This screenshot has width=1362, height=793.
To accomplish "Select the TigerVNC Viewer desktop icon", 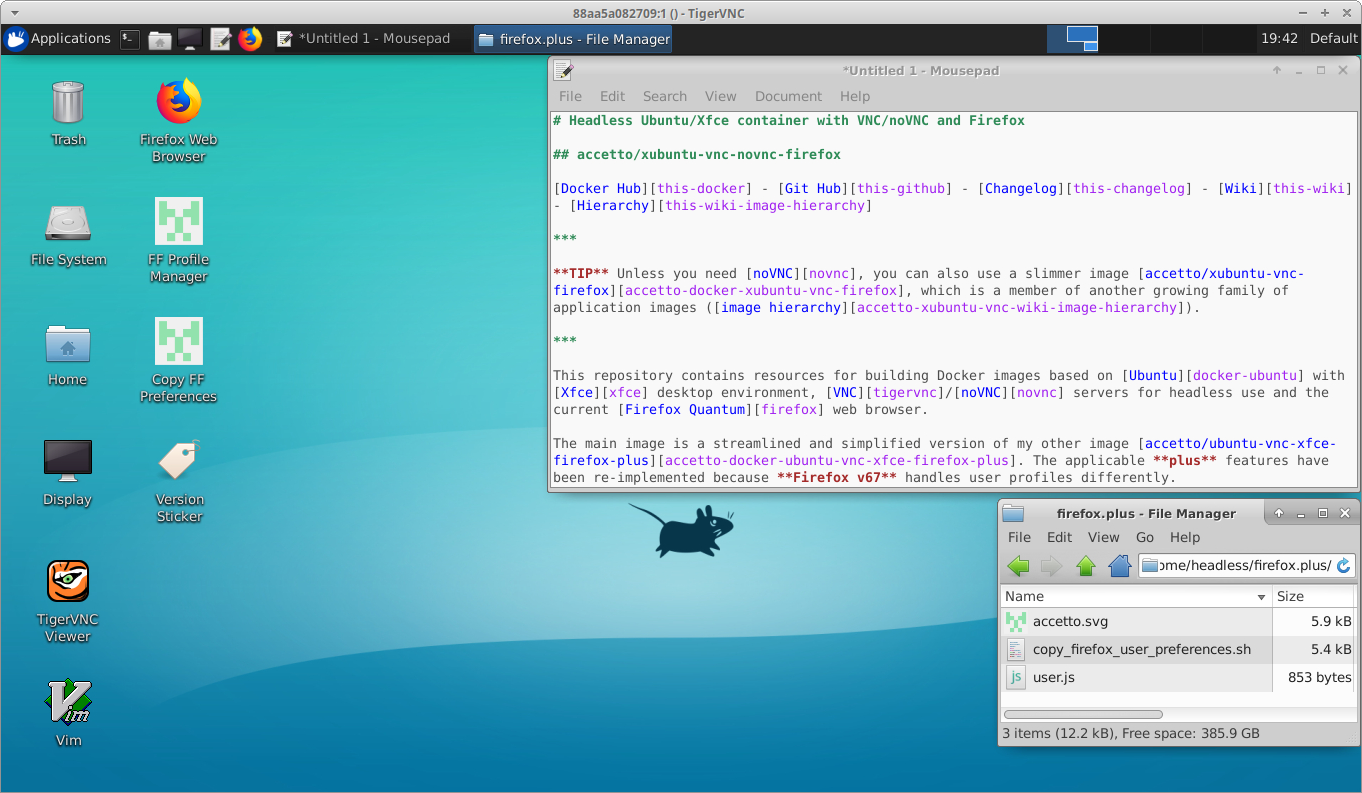I will (x=68, y=600).
